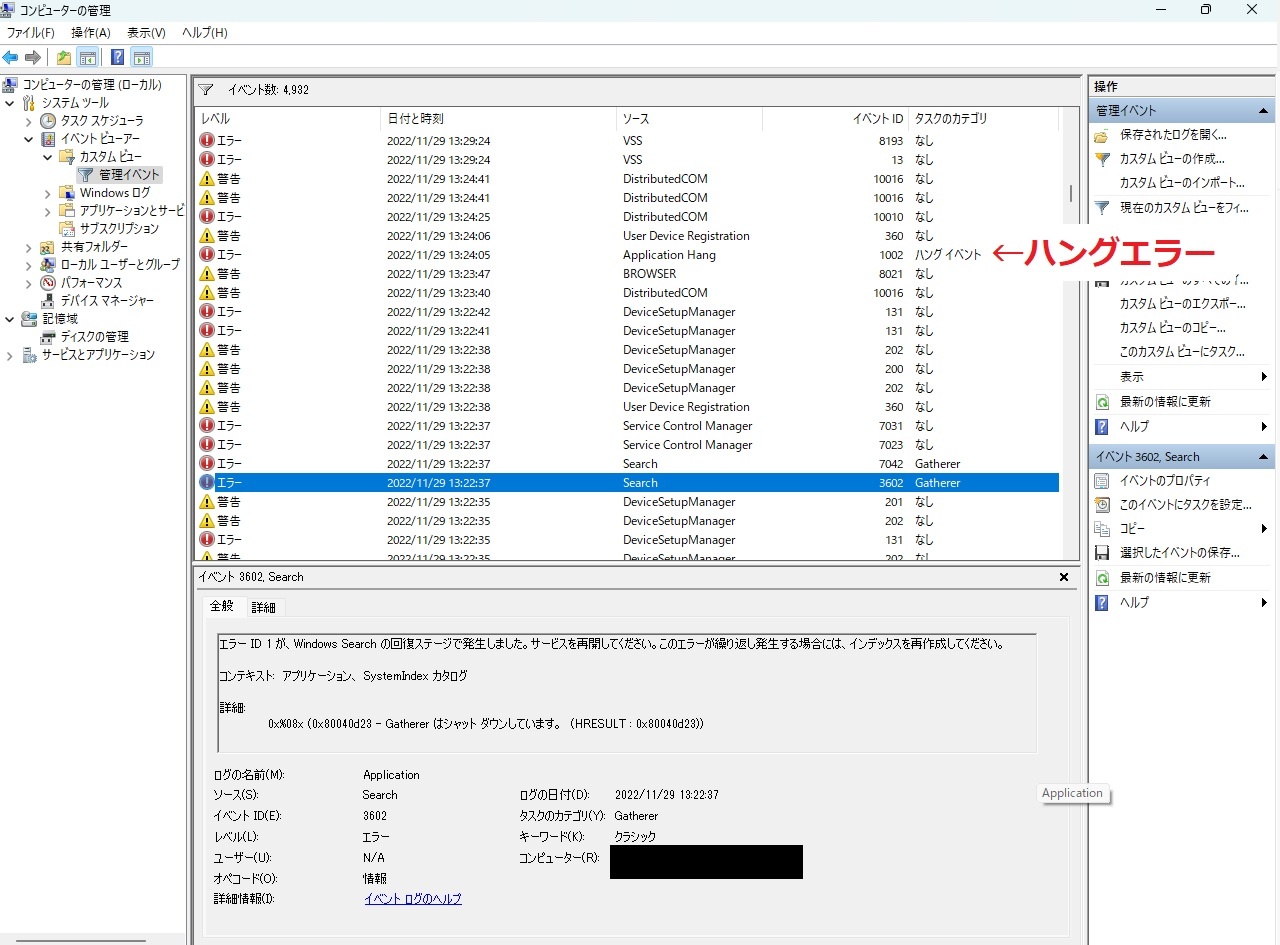
Task: Switch to the 全般 tab
Action: (222, 606)
